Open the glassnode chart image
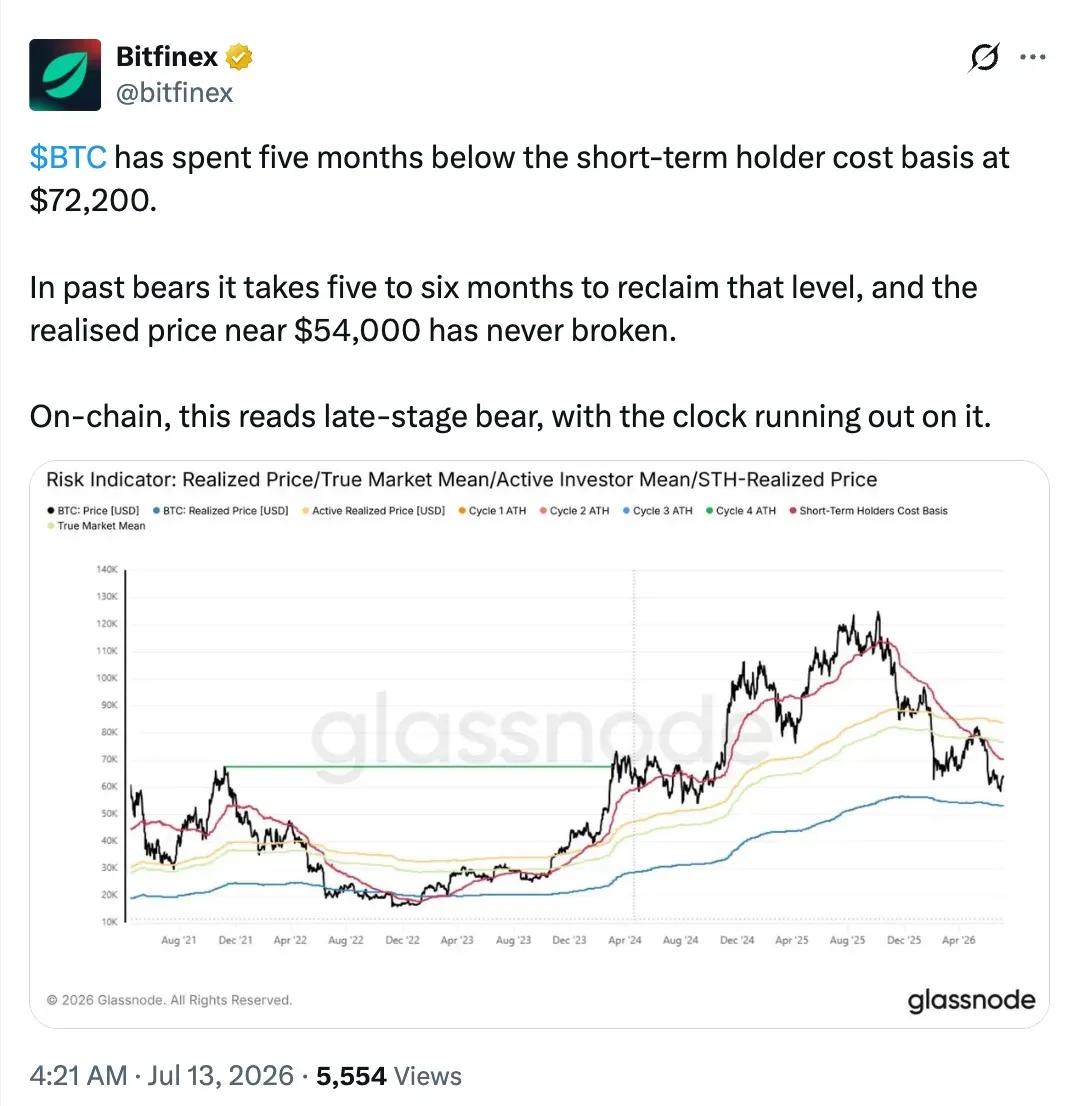The height and width of the screenshot is (1106, 1072). click(540, 744)
